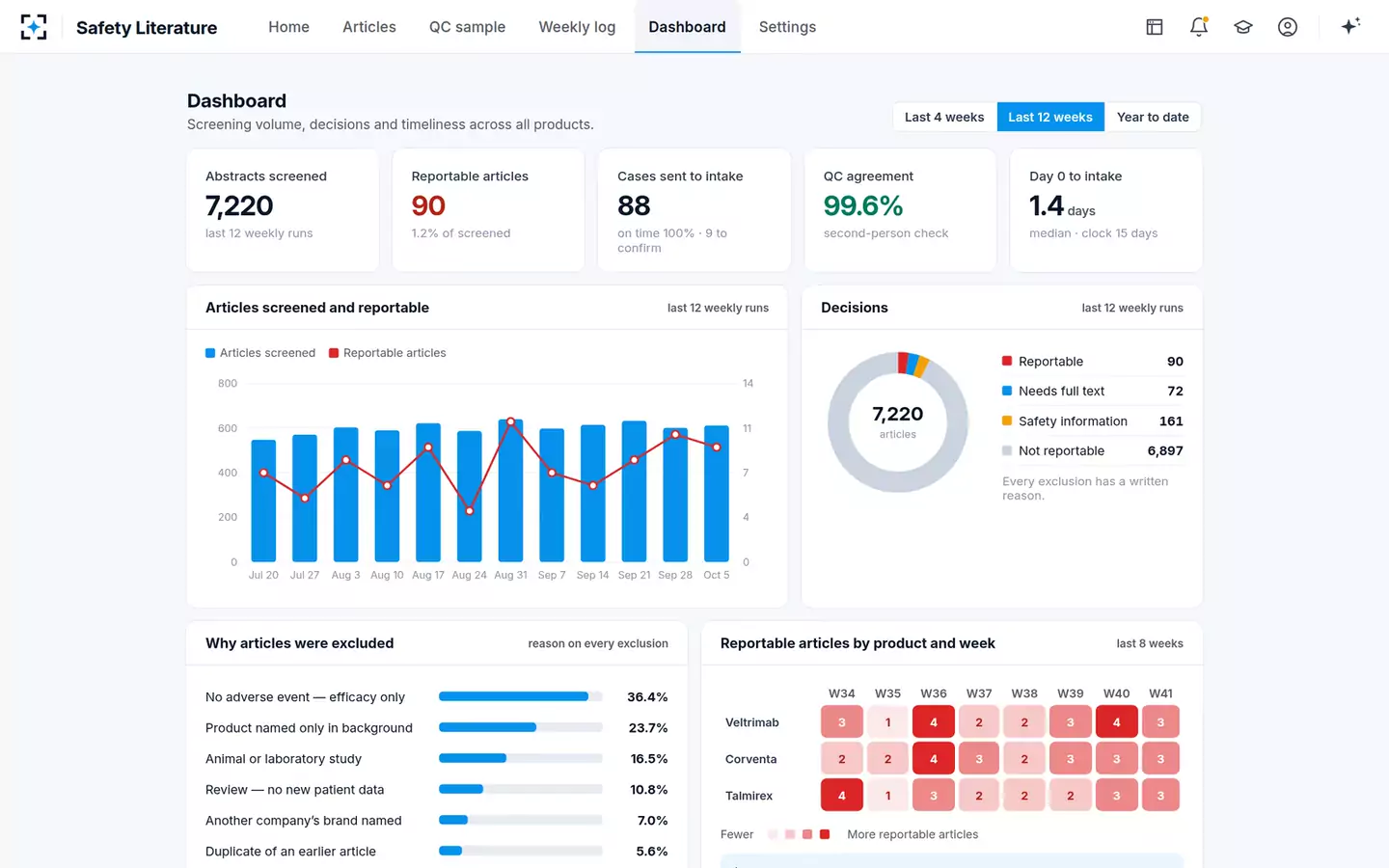Open the notifications bell
This screenshot has height=868, width=1389.
[1199, 27]
